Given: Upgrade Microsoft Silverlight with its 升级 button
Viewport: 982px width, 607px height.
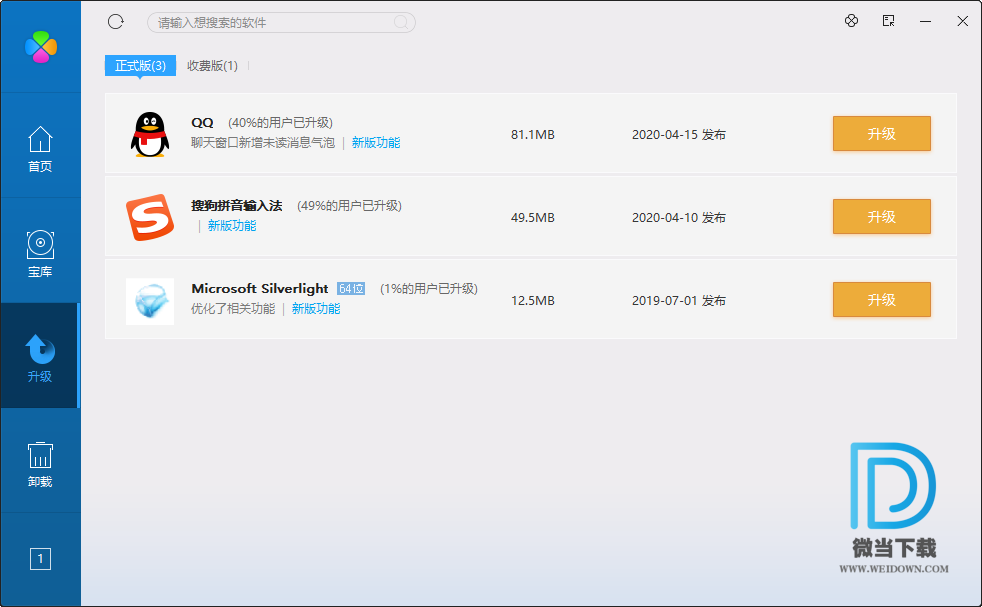Looking at the screenshot, I should coord(881,299).
